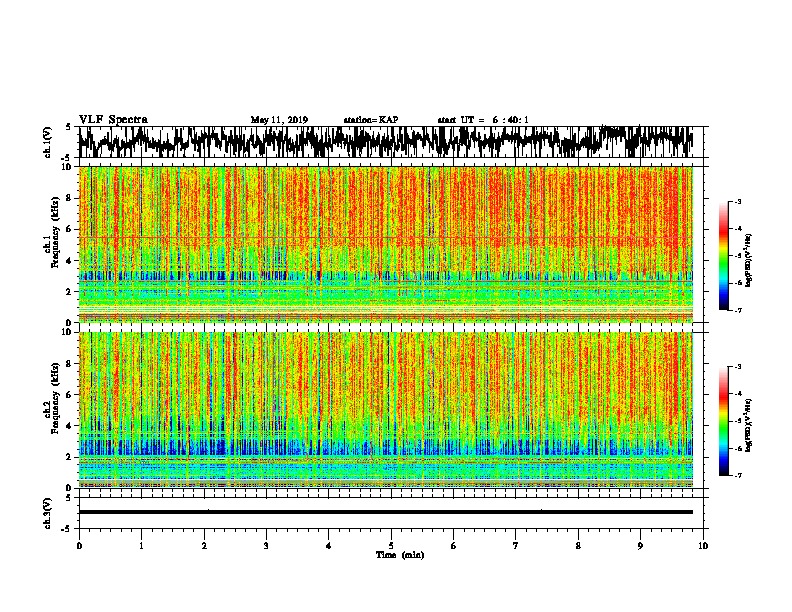Click the time axis tick label 0
Viewport: 792px width, 612px height.
pyautogui.click(x=79, y=546)
